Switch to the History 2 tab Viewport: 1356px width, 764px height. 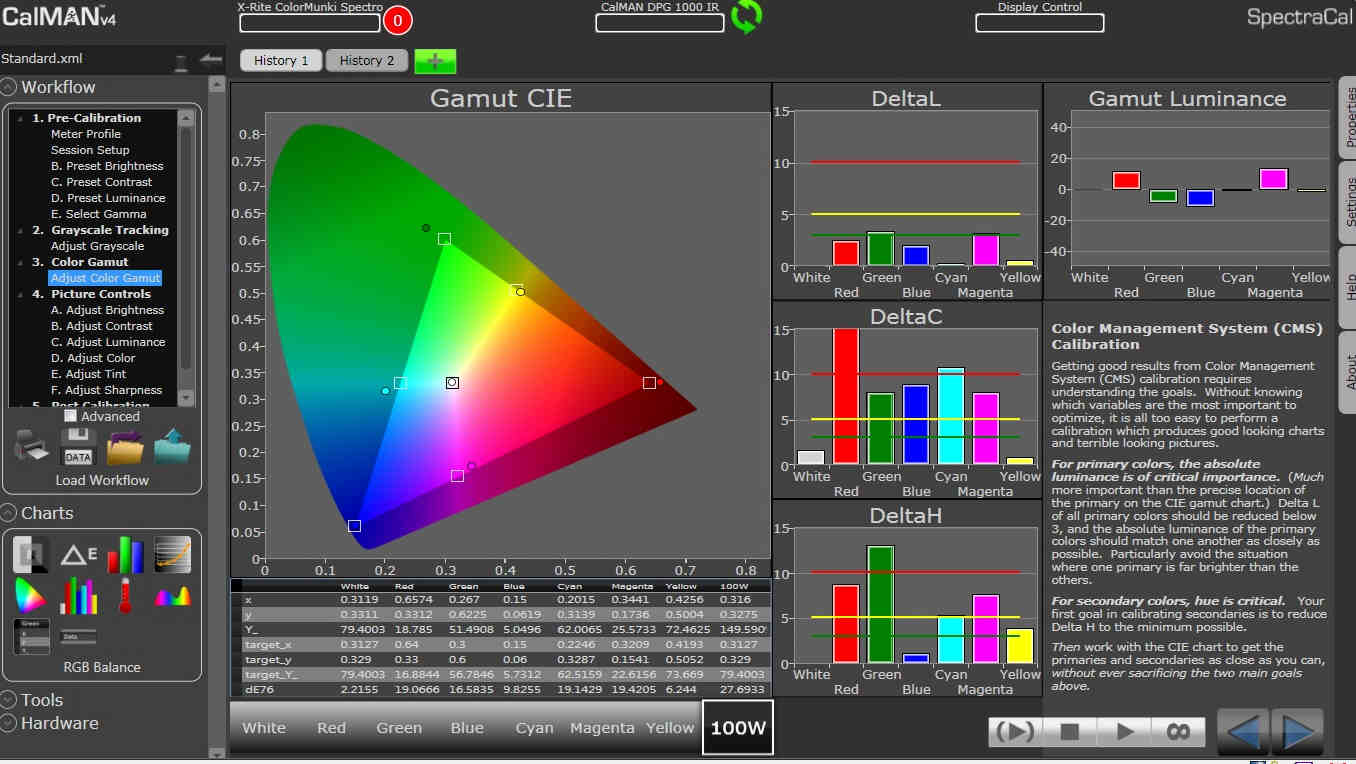pyautogui.click(x=367, y=60)
